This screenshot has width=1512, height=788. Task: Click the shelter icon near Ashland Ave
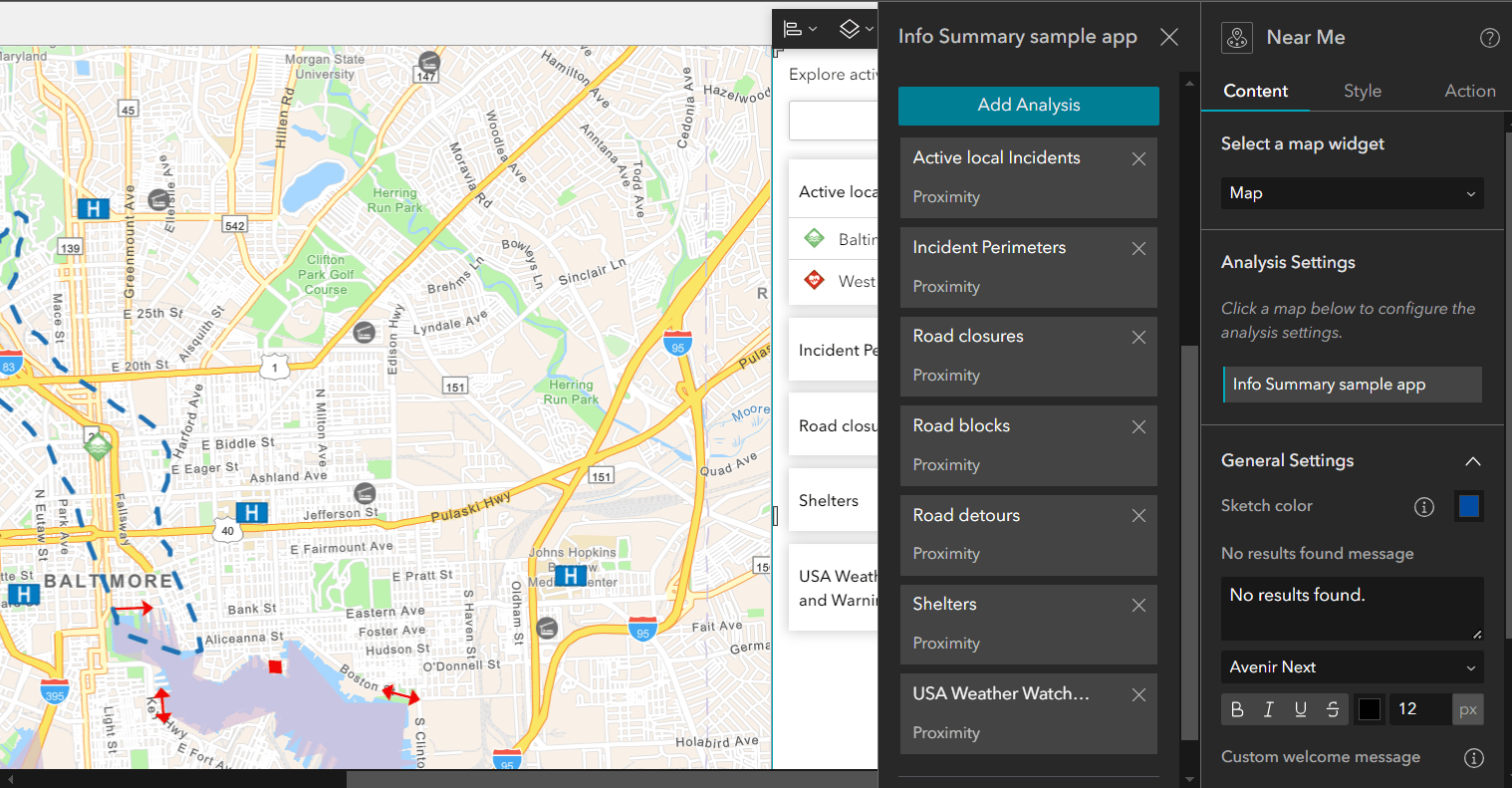pyautogui.click(x=365, y=492)
